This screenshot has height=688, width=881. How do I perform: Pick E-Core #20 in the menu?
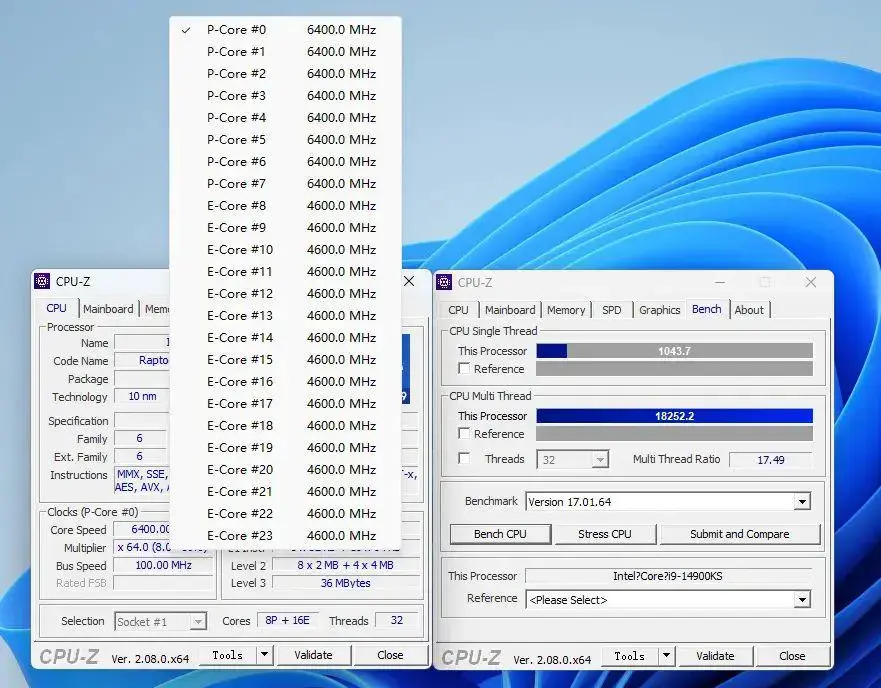(285, 469)
